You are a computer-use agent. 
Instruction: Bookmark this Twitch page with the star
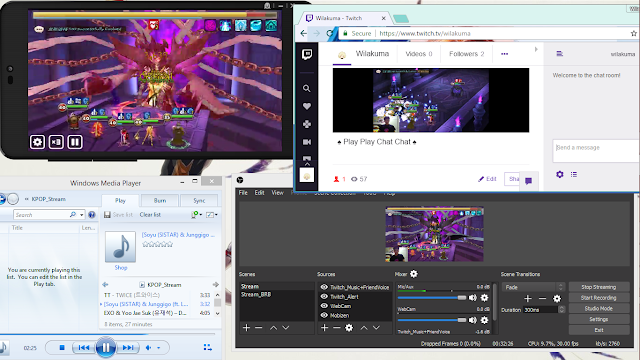633,33
